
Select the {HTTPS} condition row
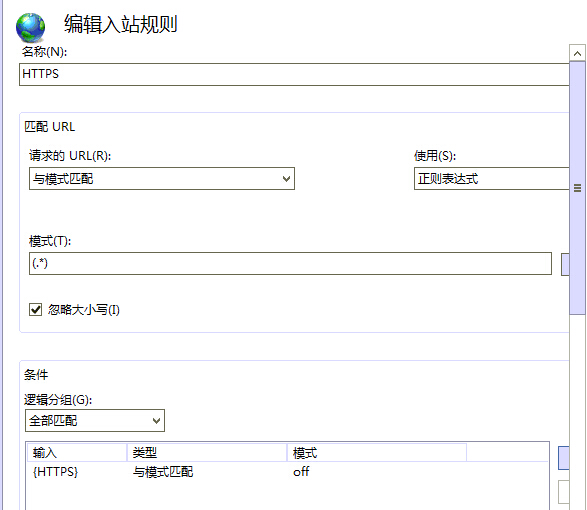pyautogui.click(x=287, y=472)
